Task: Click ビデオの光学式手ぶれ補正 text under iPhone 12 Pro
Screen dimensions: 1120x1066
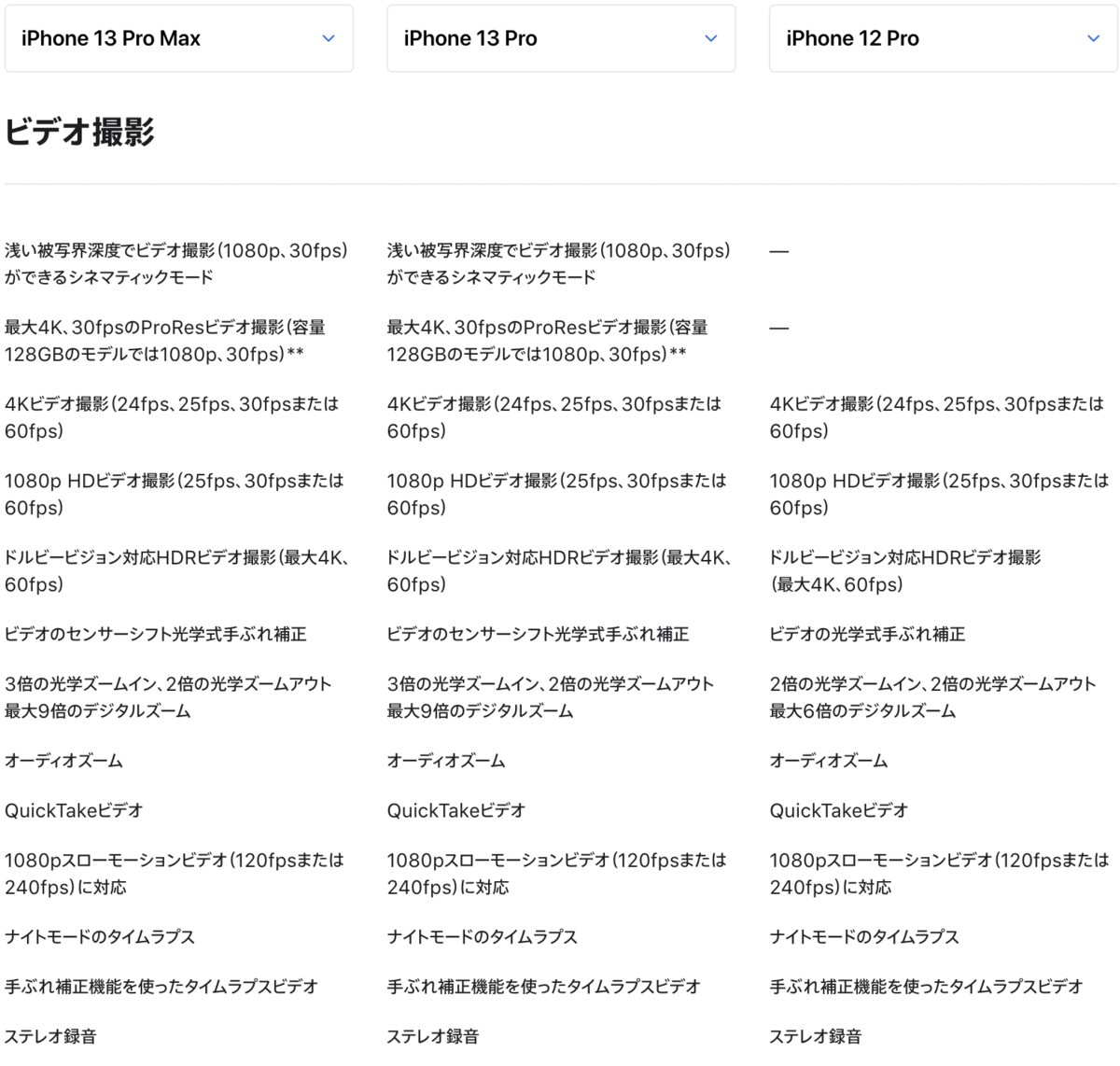Action: coord(868,634)
